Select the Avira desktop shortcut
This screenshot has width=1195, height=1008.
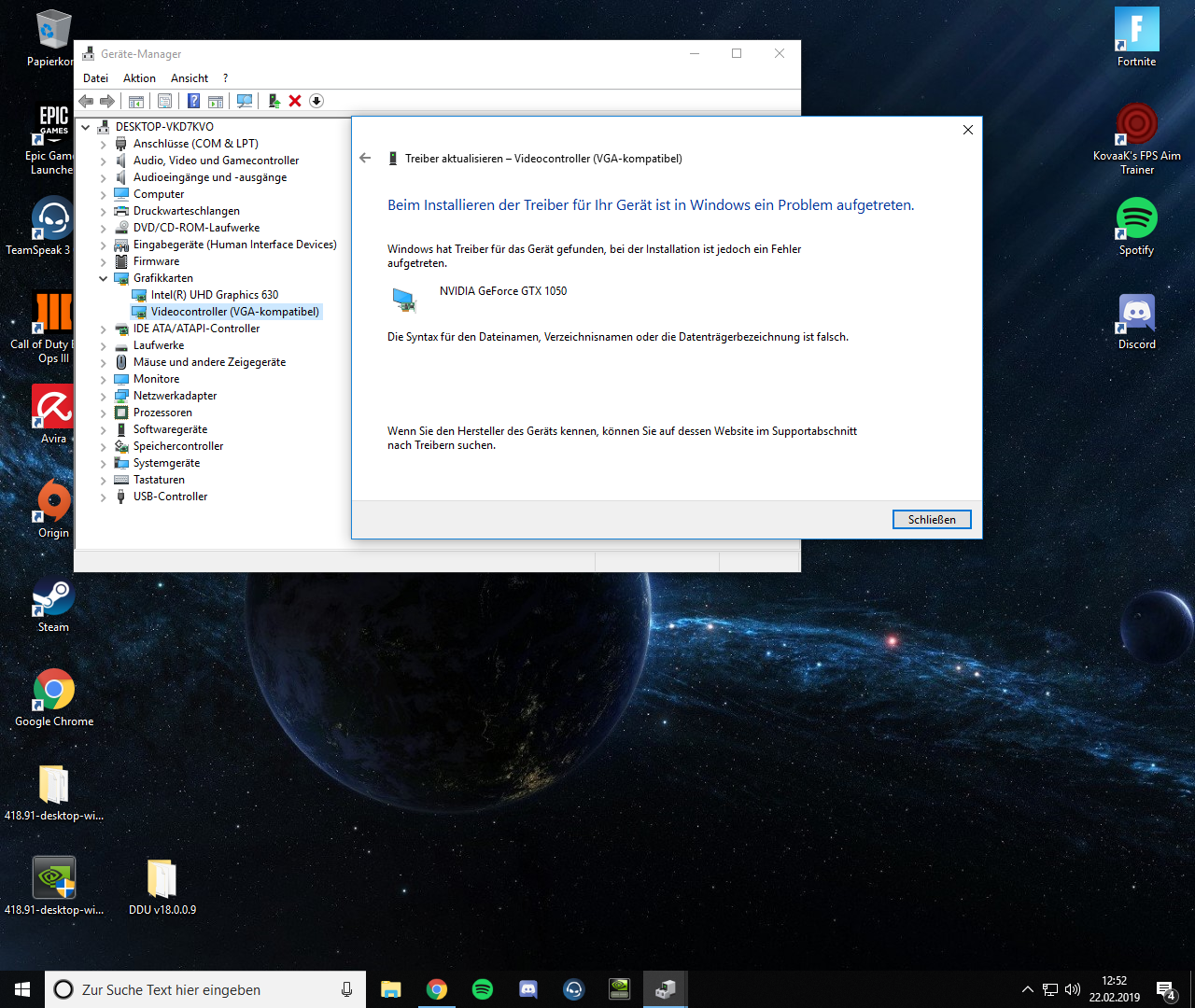pos(53,415)
